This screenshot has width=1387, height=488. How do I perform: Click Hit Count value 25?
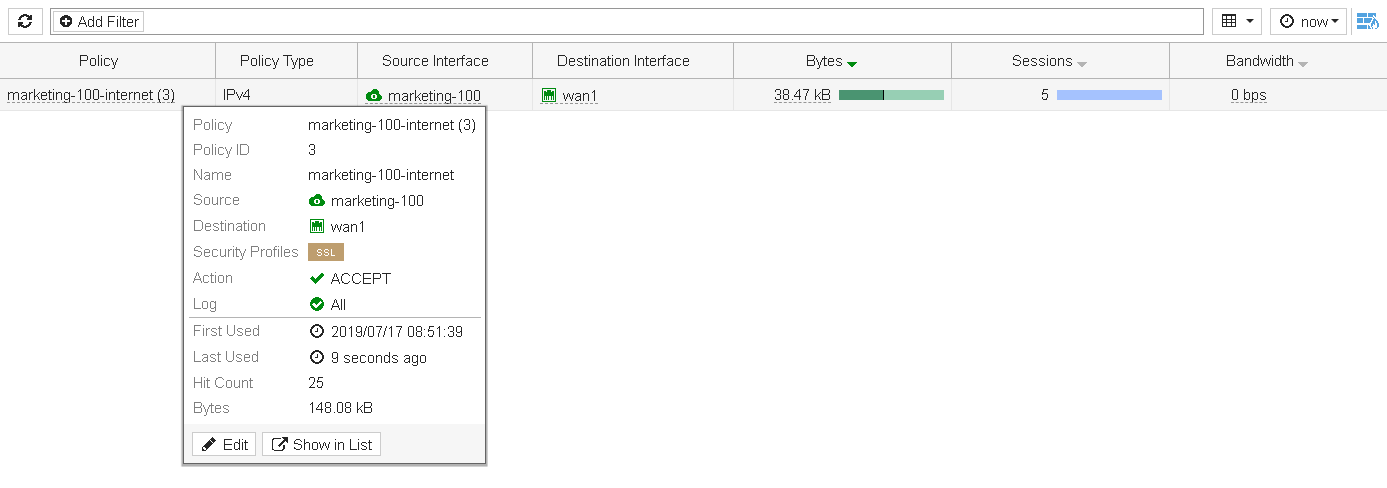[316, 383]
